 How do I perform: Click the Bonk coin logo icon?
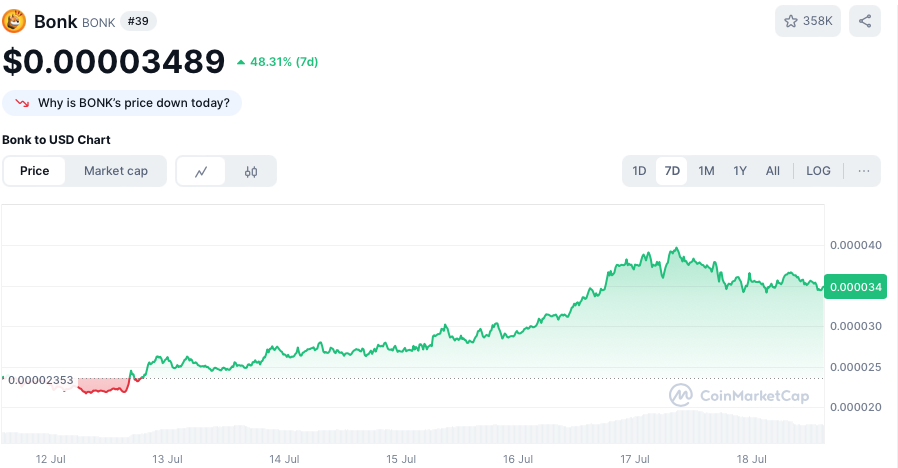(14, 22)
